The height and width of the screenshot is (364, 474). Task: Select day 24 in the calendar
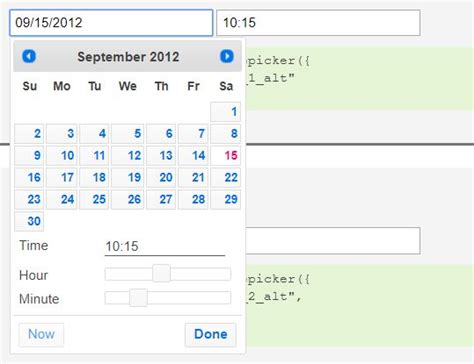click(62, 199)
